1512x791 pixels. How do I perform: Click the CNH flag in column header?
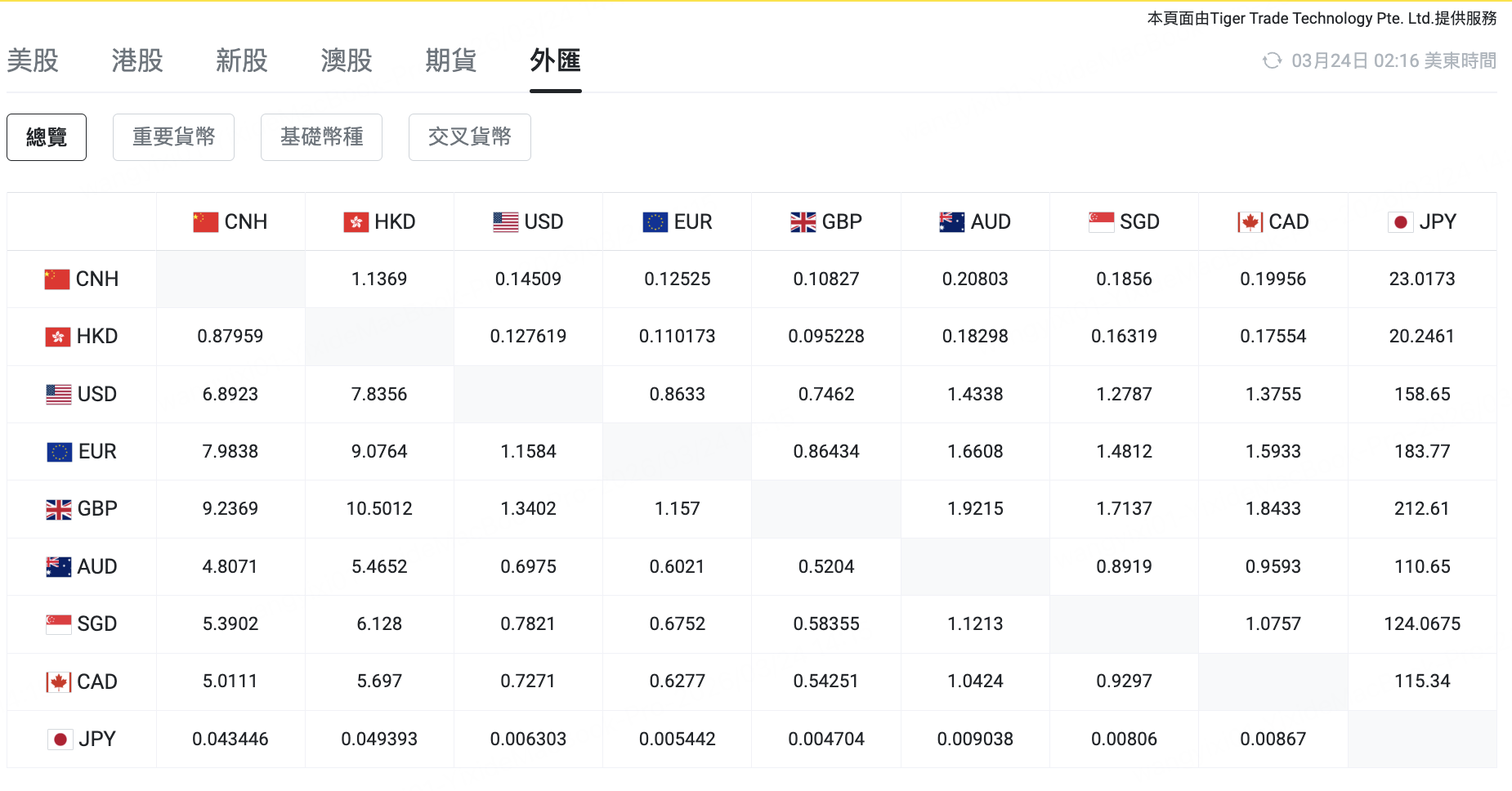pyautogui.click(x=205, y=222)
